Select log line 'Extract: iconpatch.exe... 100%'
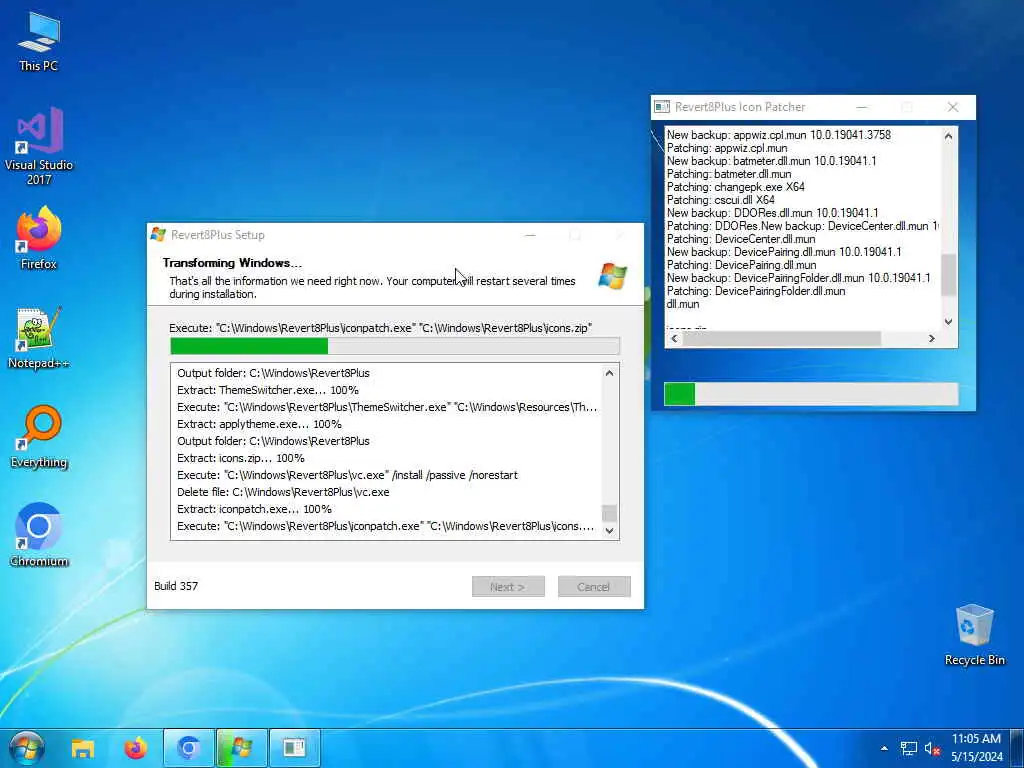The width and height of the screenshot is (1024, 768). (x=254, y=509)
